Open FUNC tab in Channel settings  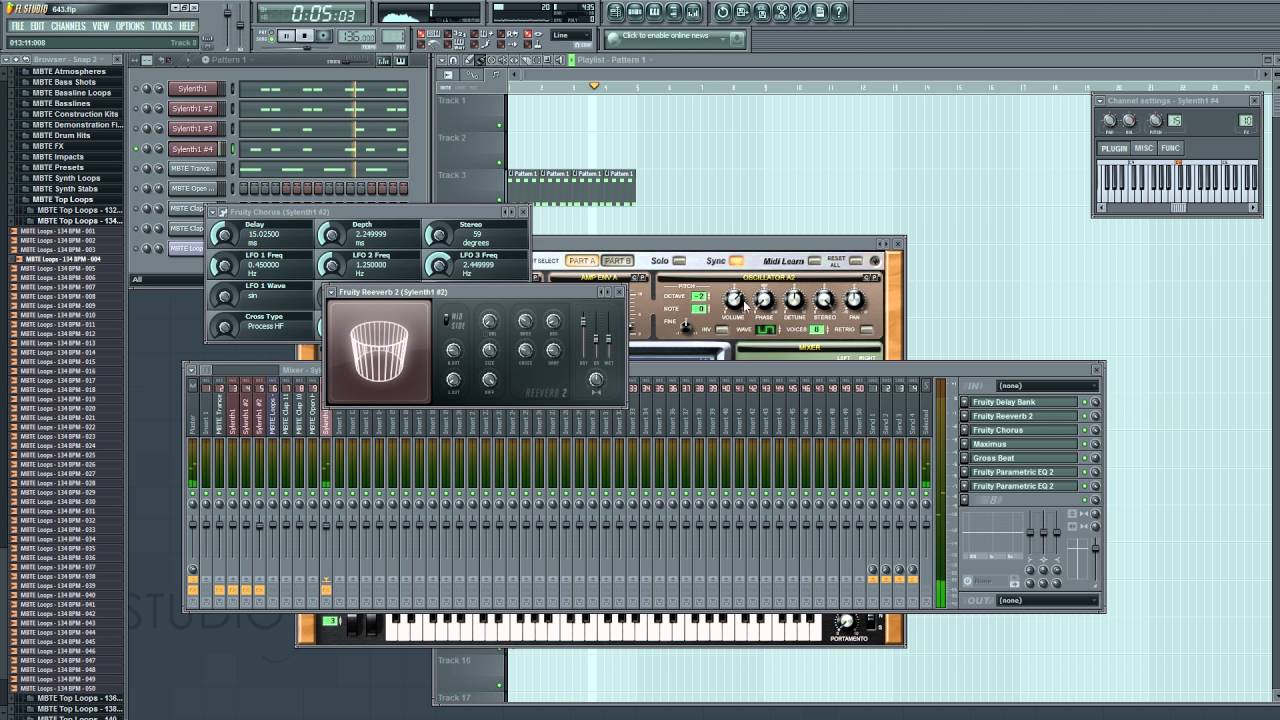pyautogui.click(x=1170, y=148)
